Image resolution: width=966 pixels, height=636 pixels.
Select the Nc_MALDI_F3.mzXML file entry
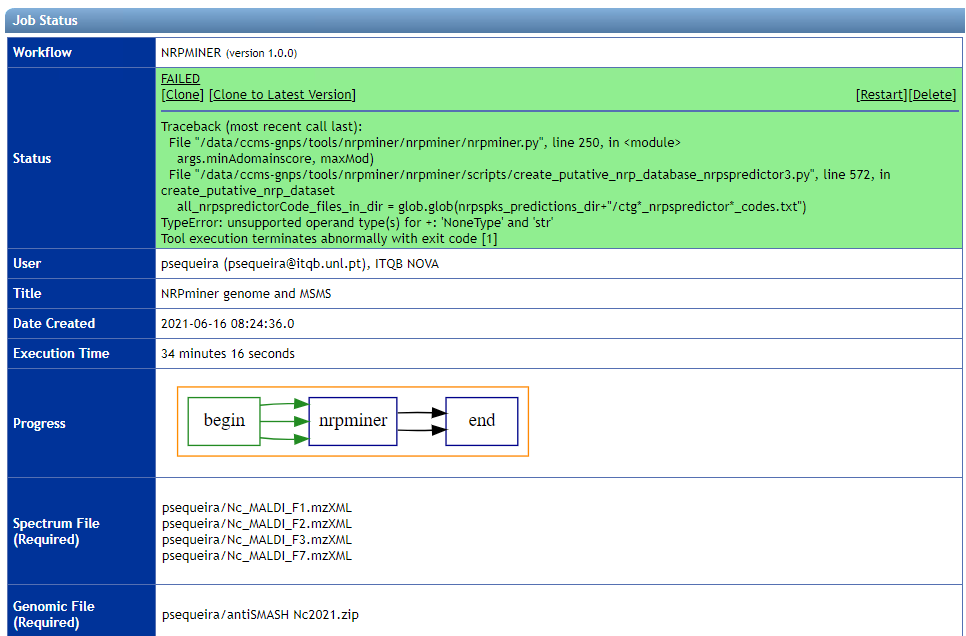point(257,540)
